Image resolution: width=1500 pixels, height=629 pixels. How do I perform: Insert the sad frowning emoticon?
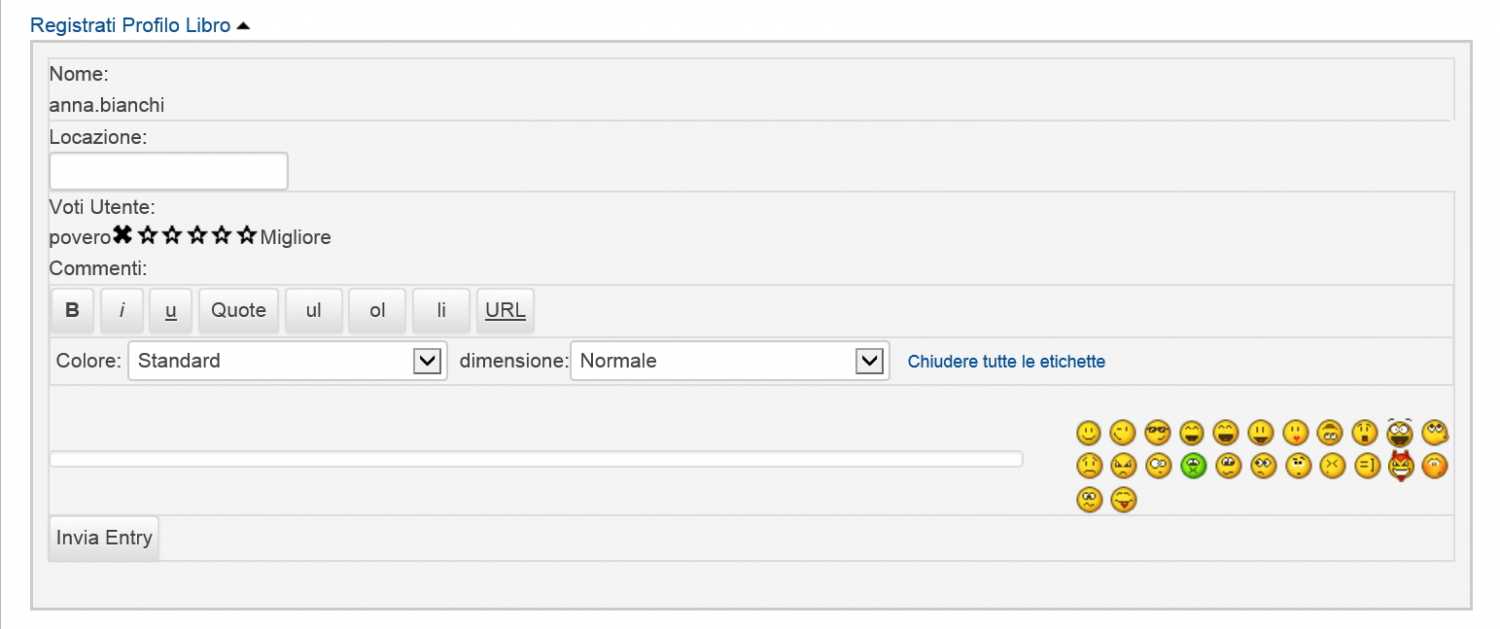tap(1088, 466)
